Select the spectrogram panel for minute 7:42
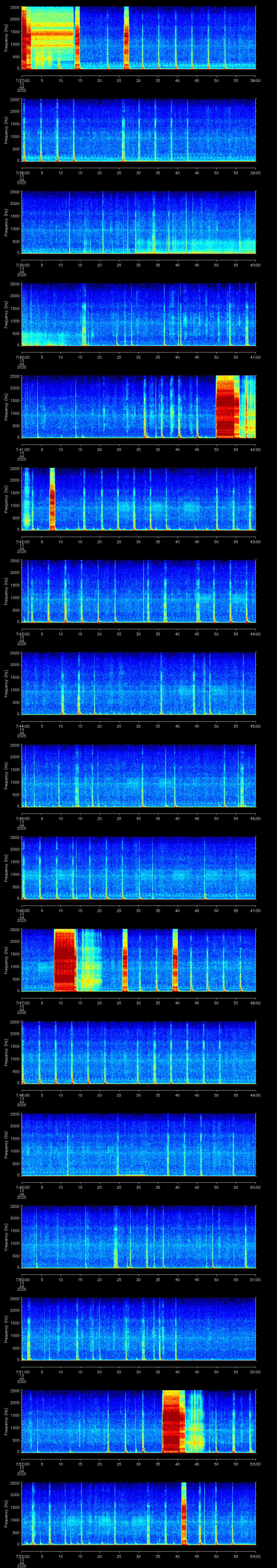 [x=138, y=499]
